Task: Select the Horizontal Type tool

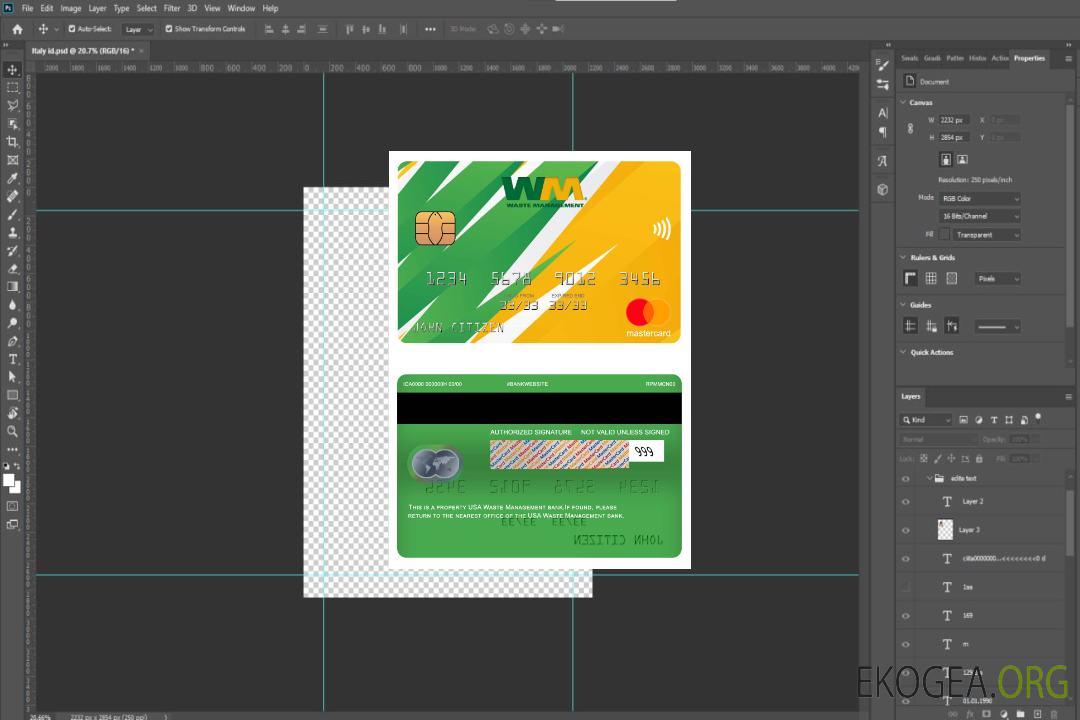Action: click(12, 359)
